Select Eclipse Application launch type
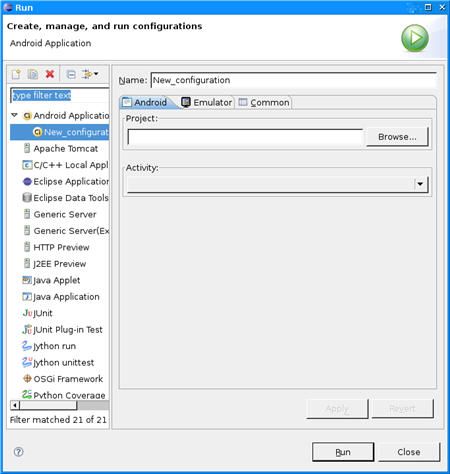The height and width of the screenshot is (474, 450). (x=66, y=181)
